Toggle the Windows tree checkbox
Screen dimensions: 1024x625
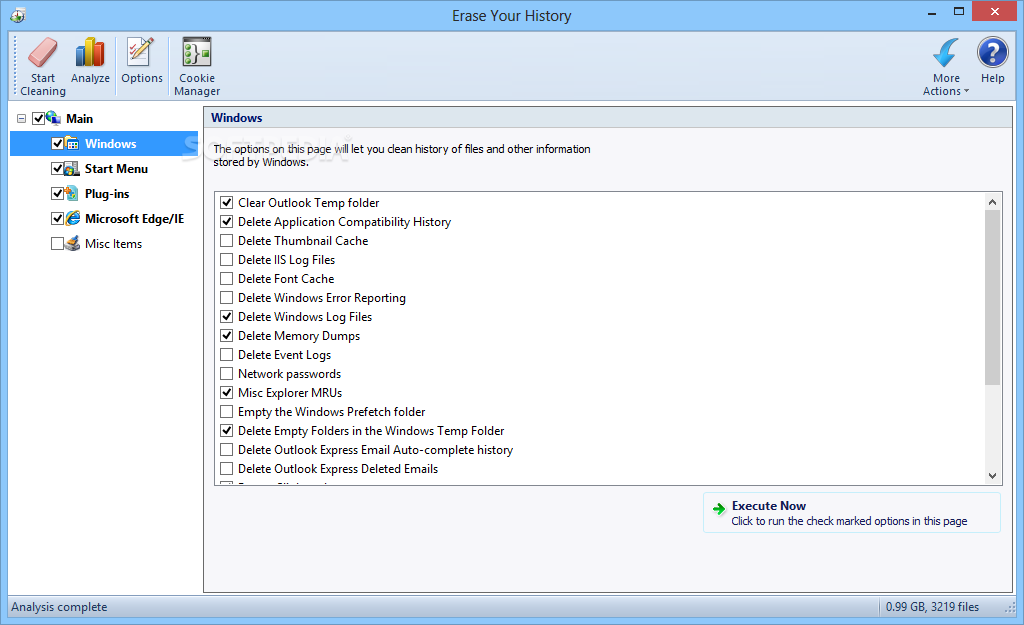point(57,144)
